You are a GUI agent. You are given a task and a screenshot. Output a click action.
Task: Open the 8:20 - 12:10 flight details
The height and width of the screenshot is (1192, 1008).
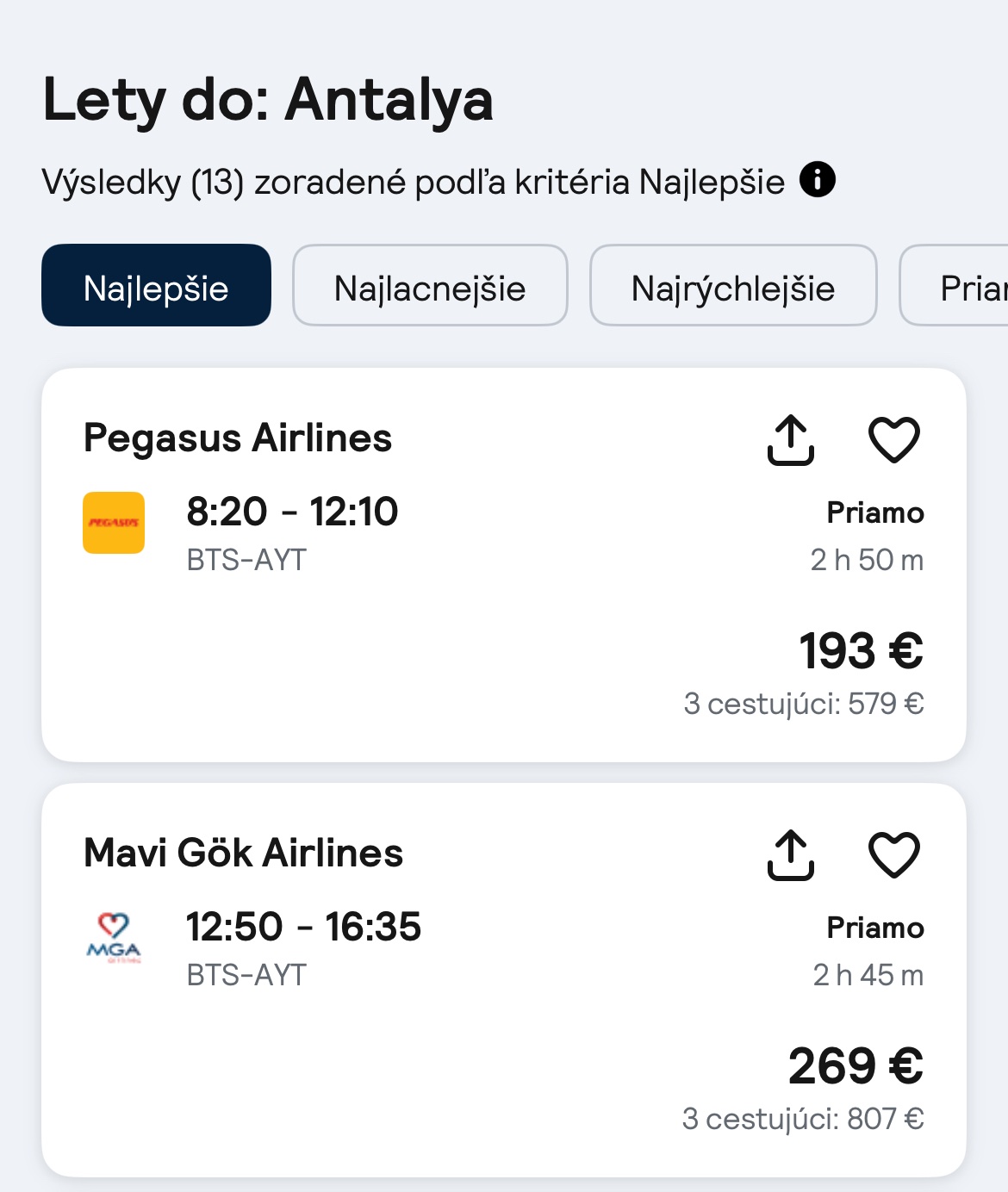292,512
